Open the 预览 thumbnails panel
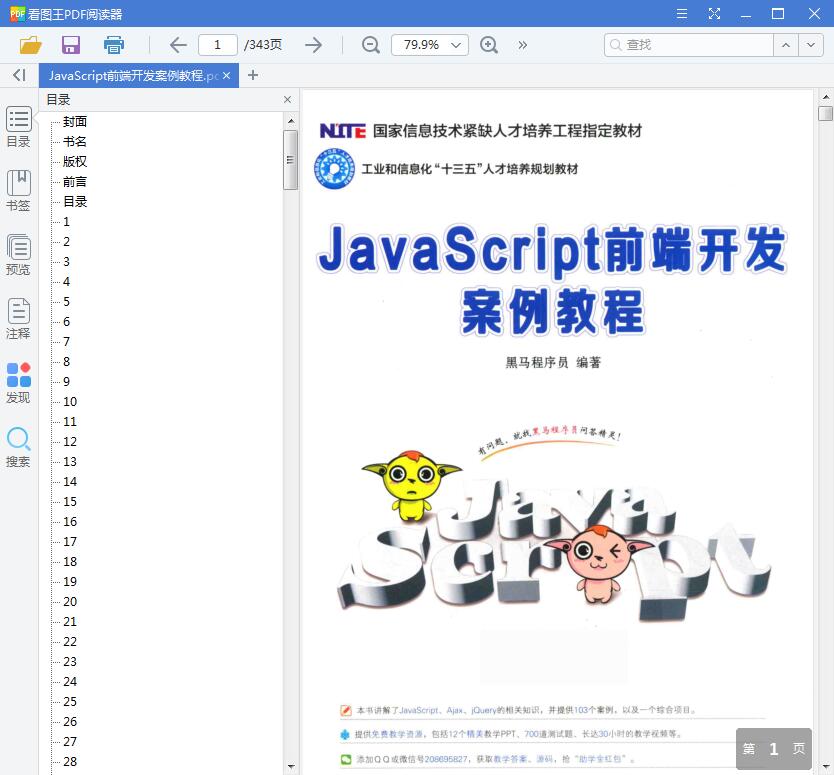The height and width of the screenshot is (775, 834). point(18,255)
